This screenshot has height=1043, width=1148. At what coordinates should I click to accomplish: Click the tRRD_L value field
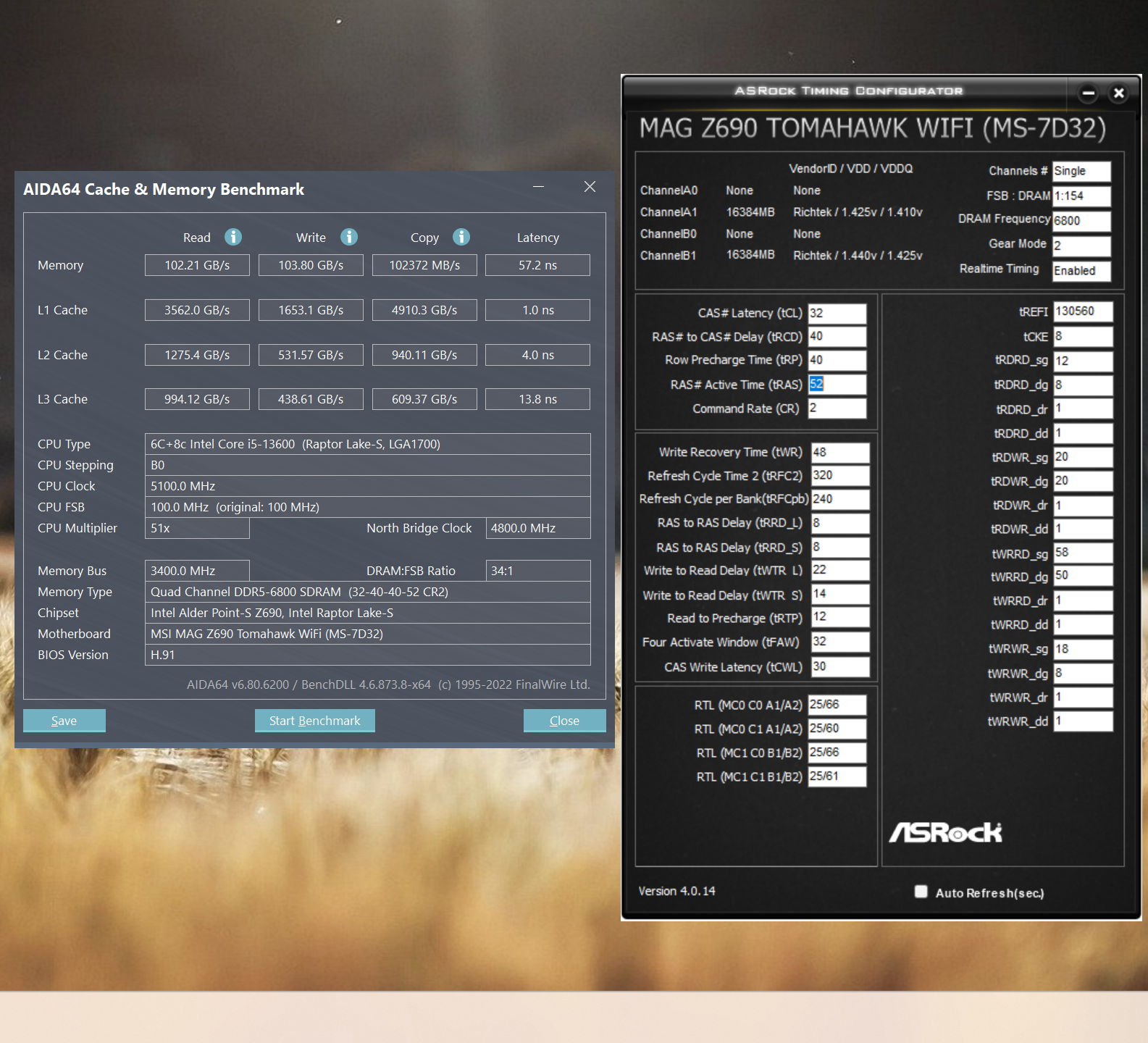pyautogui.click(x=840, y=523)
